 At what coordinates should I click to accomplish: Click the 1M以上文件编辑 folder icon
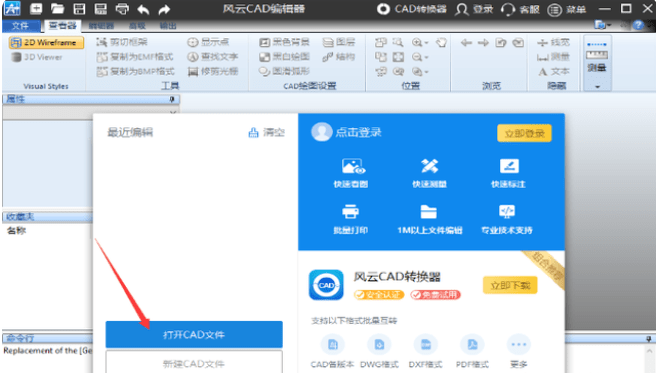click(429, 212)
